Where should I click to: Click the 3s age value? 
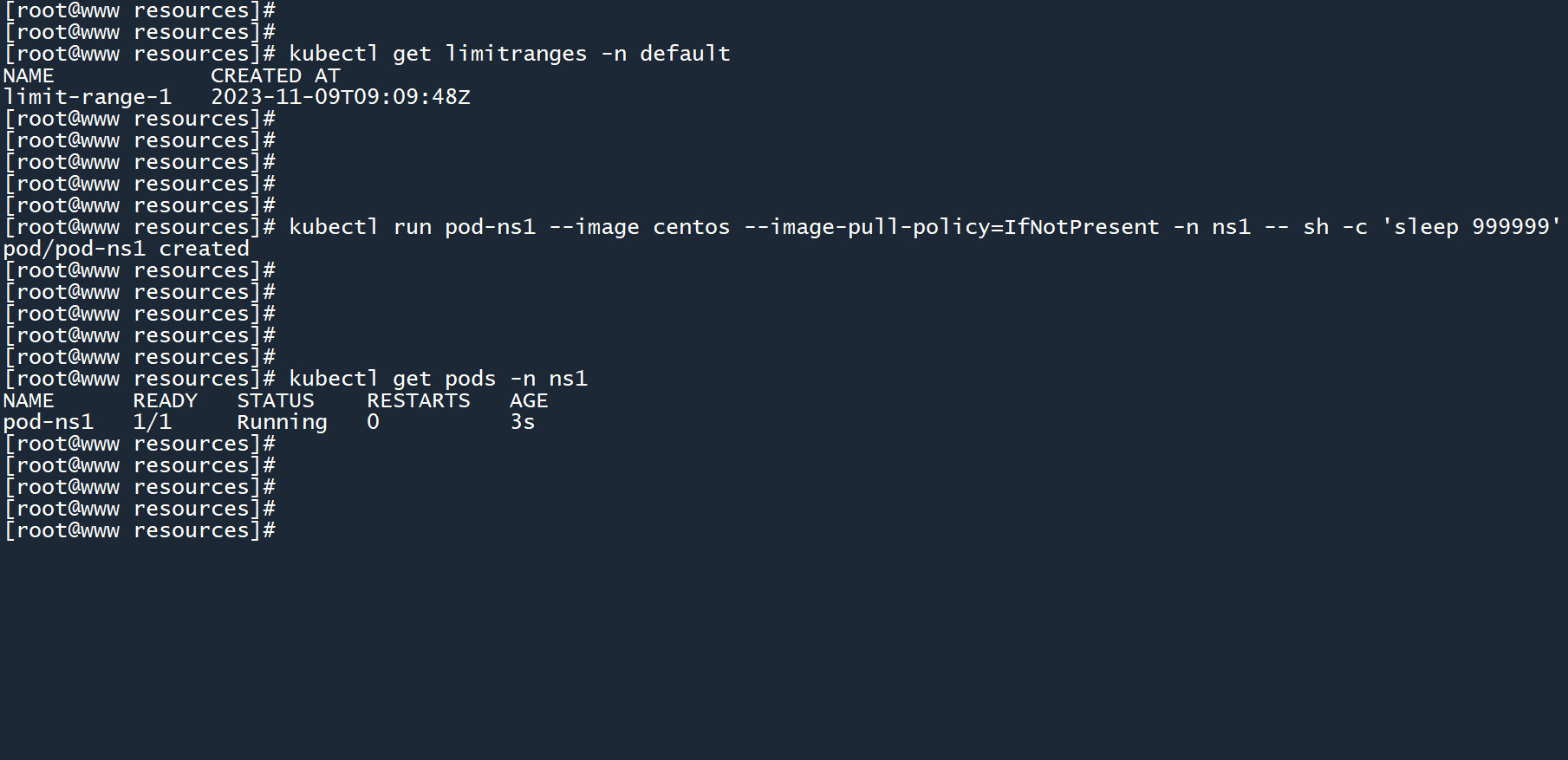point(523,422)
